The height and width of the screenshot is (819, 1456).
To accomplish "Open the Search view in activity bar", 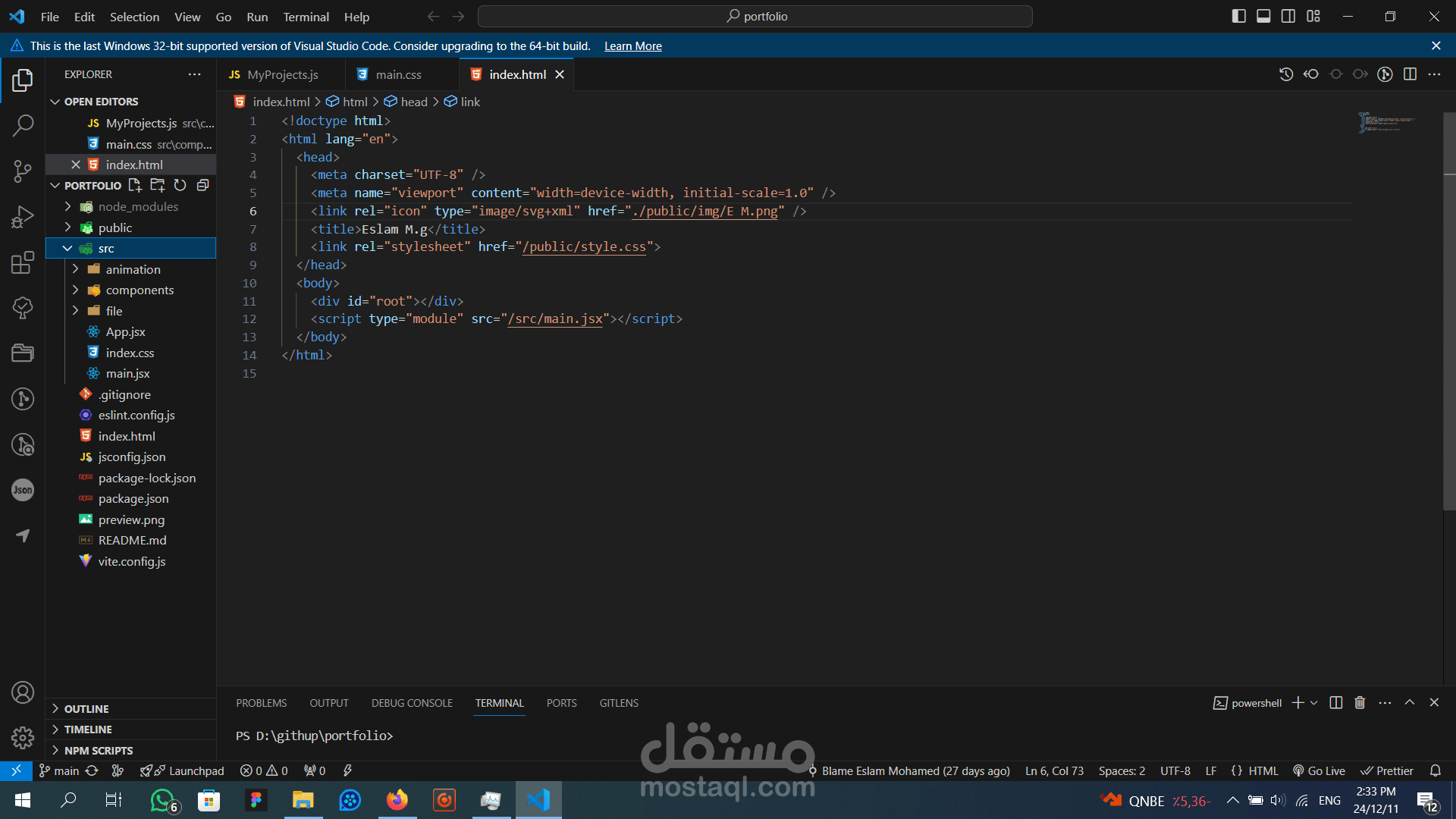I will coord(23,126).
